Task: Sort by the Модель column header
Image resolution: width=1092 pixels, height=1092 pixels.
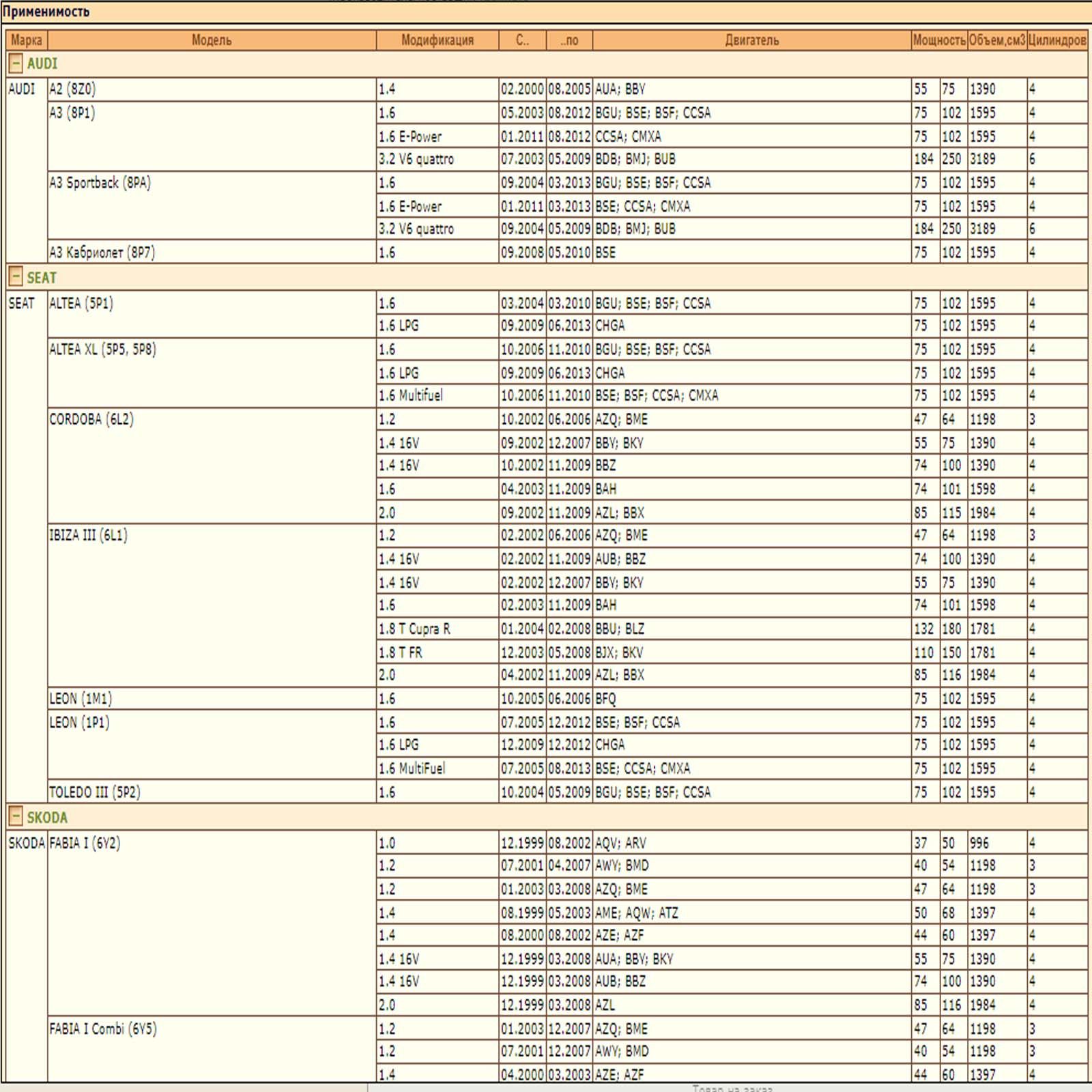Action: (x=212, y=40)
